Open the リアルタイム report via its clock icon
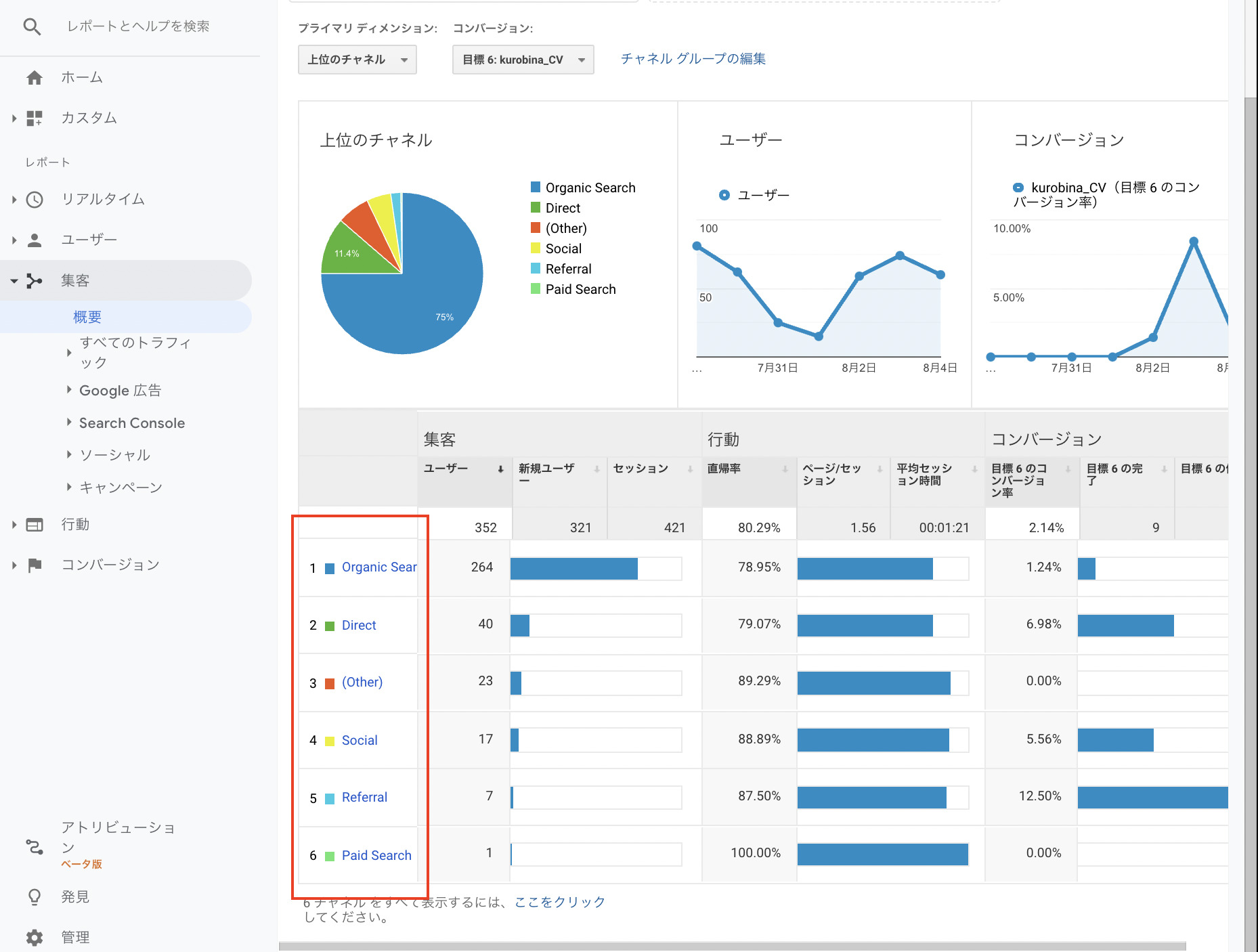This screenshot has width=1258, height=952. (x=34, y=200)
